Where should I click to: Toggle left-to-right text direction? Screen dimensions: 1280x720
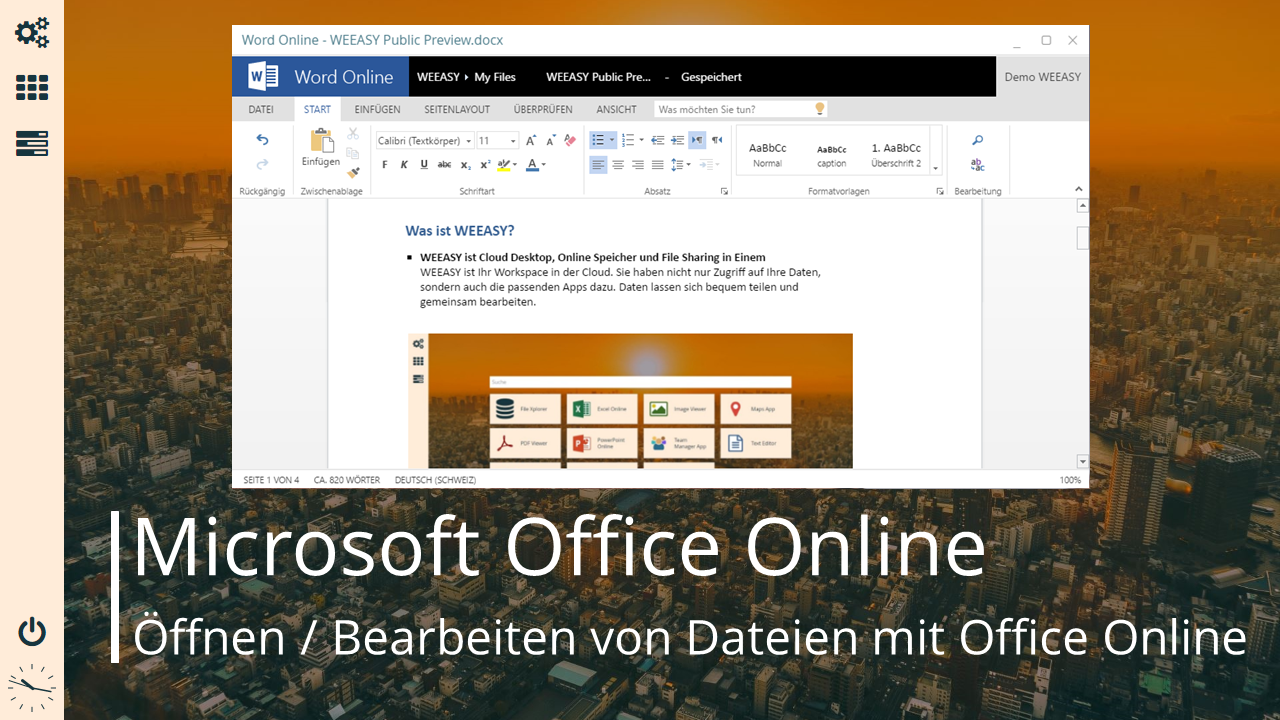(697, 140)
